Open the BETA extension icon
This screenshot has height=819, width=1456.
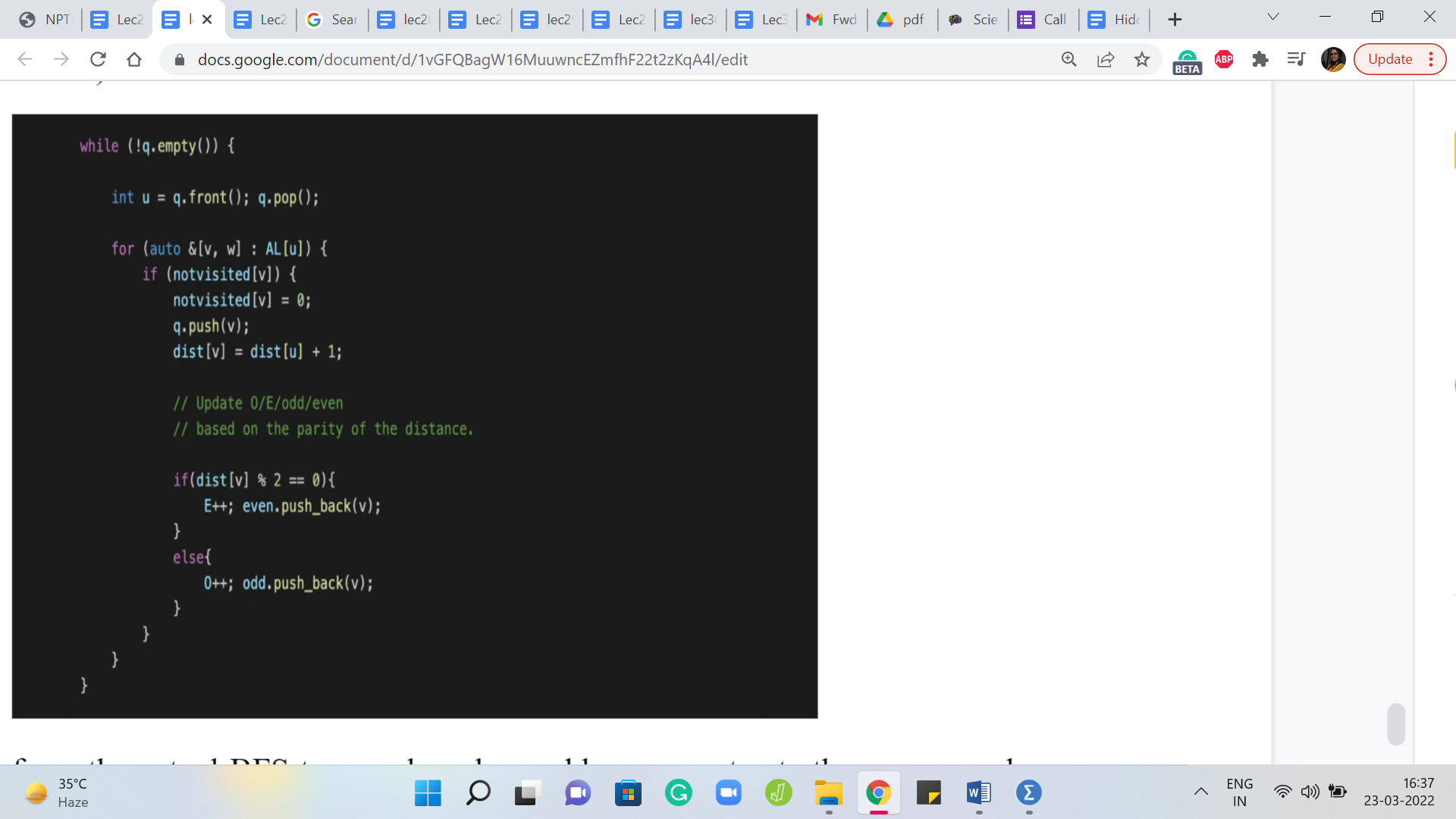(1187, 61)
